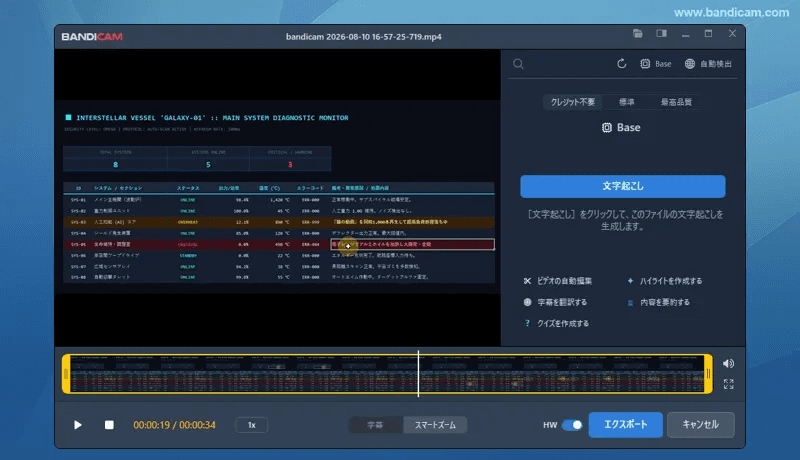Click the refresh arrow icon
This screenshot has height=460, width=800.
[621, 64]
